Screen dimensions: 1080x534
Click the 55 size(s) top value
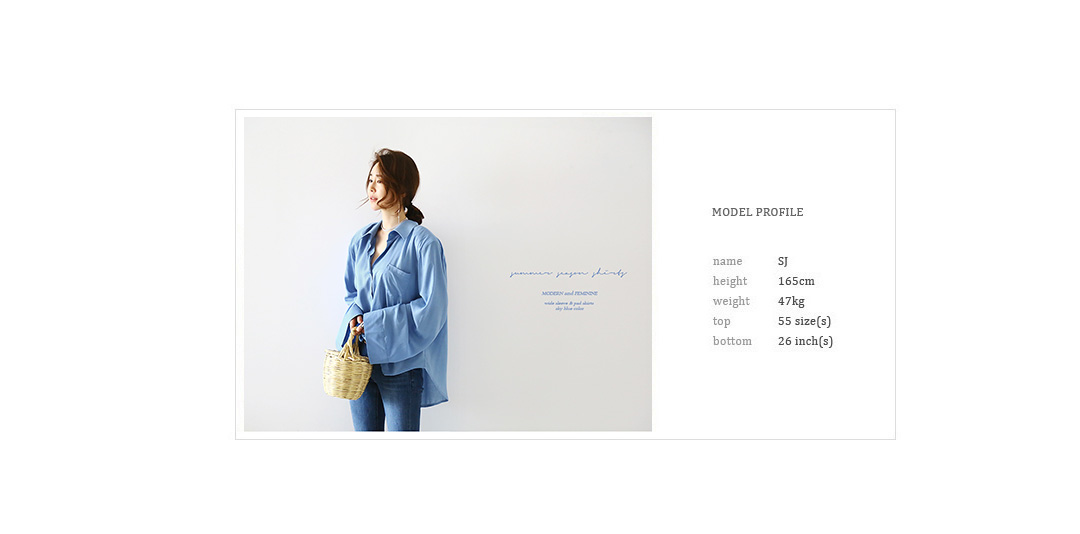804,321
